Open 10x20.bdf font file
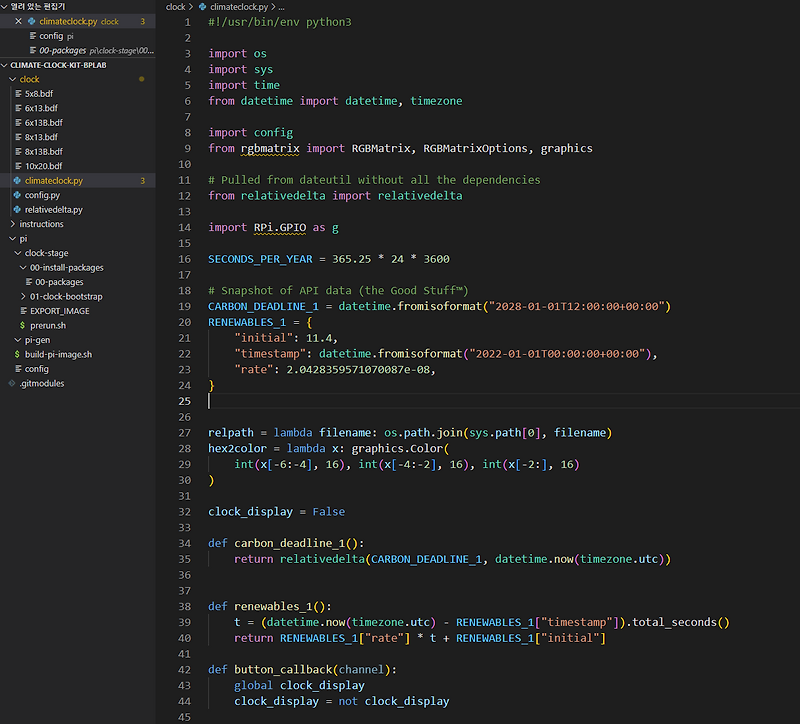 point(43,166)
